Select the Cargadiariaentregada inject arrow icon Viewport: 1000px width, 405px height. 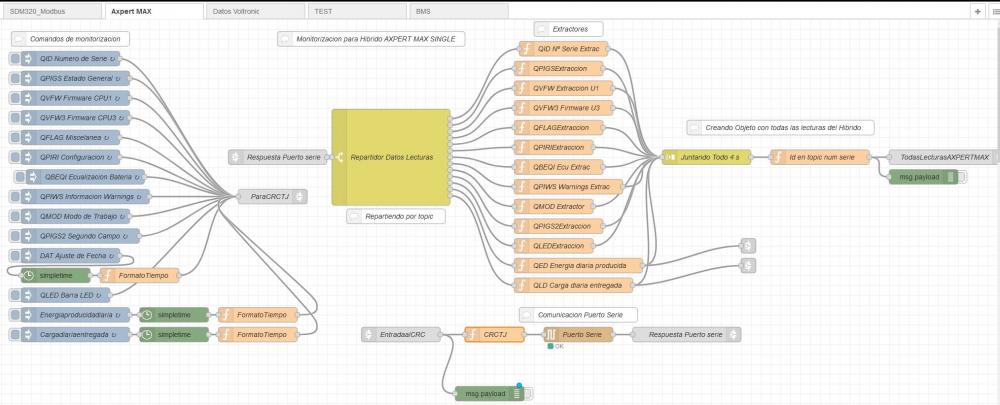[x=27, y=335]
